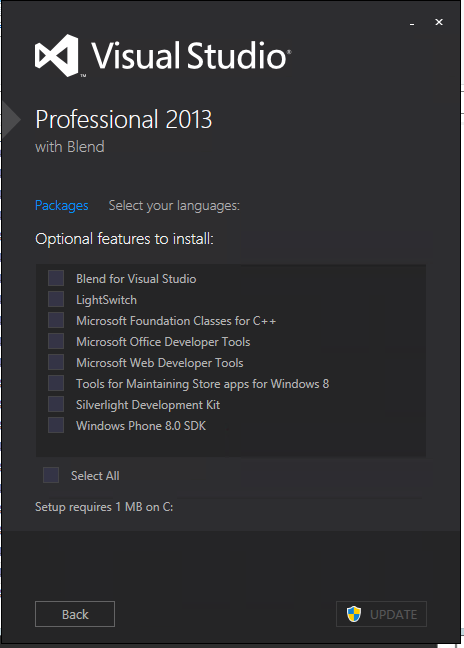
Task: Click the 'Silverlight Development Kit' label
Action: (x=148, y=405)
